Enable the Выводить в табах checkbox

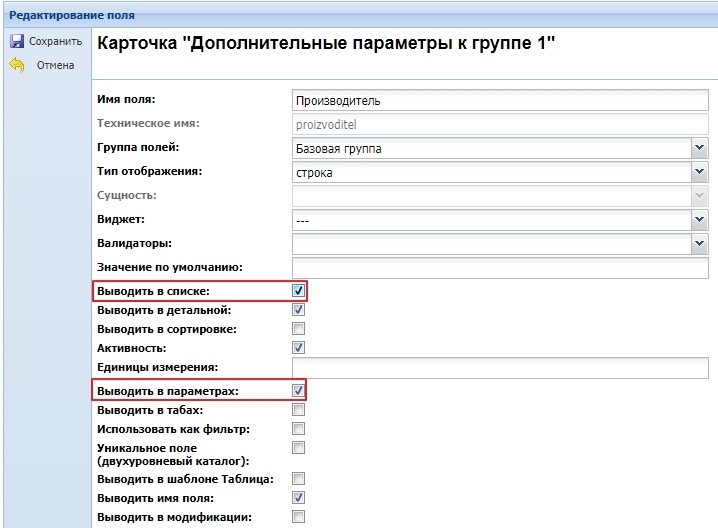coord(298,410)
